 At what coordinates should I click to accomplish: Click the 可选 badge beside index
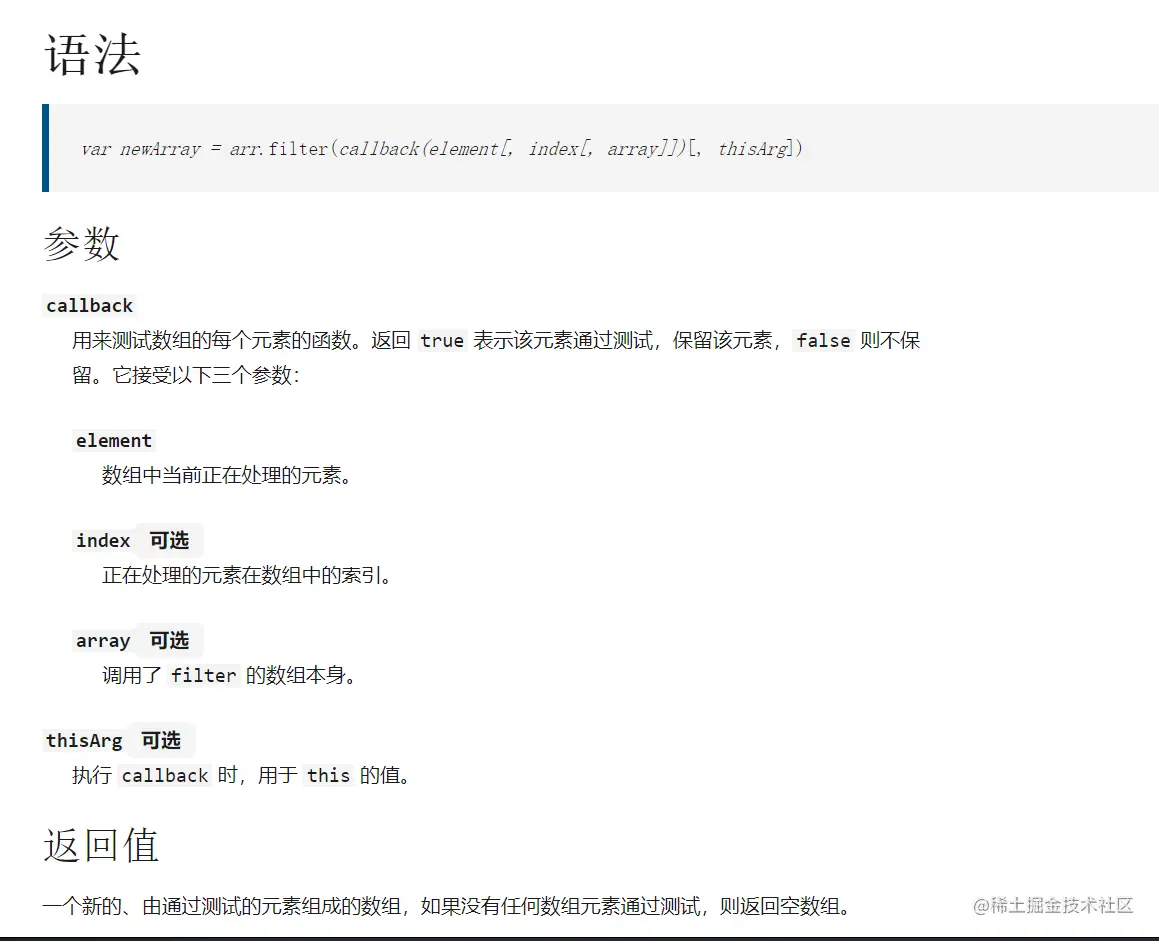[169, 540]
